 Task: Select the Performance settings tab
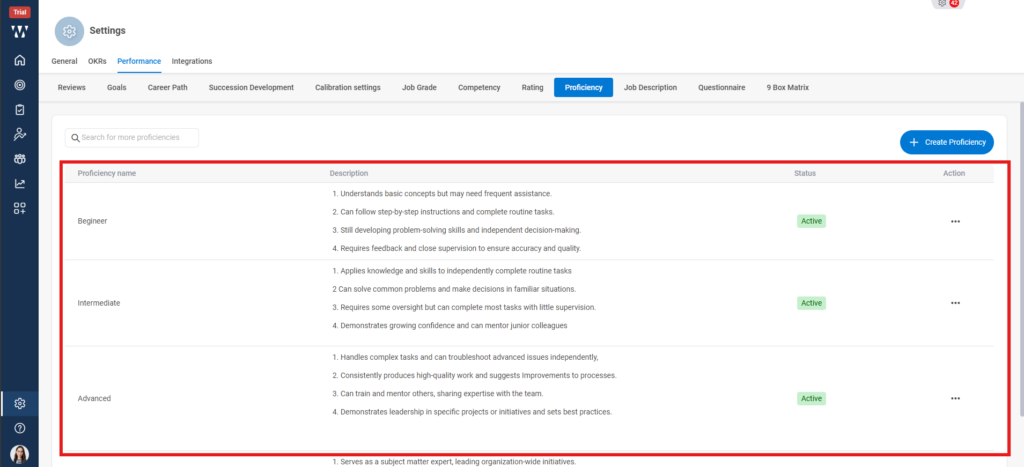139,61
